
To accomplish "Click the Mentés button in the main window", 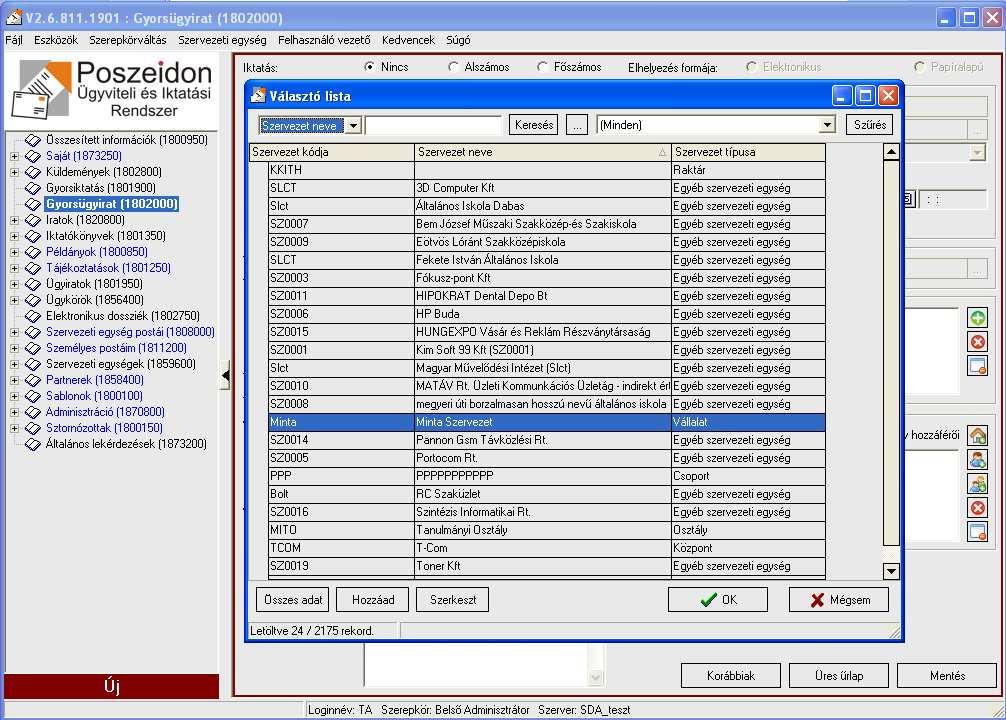I will (x=947, y=676).
